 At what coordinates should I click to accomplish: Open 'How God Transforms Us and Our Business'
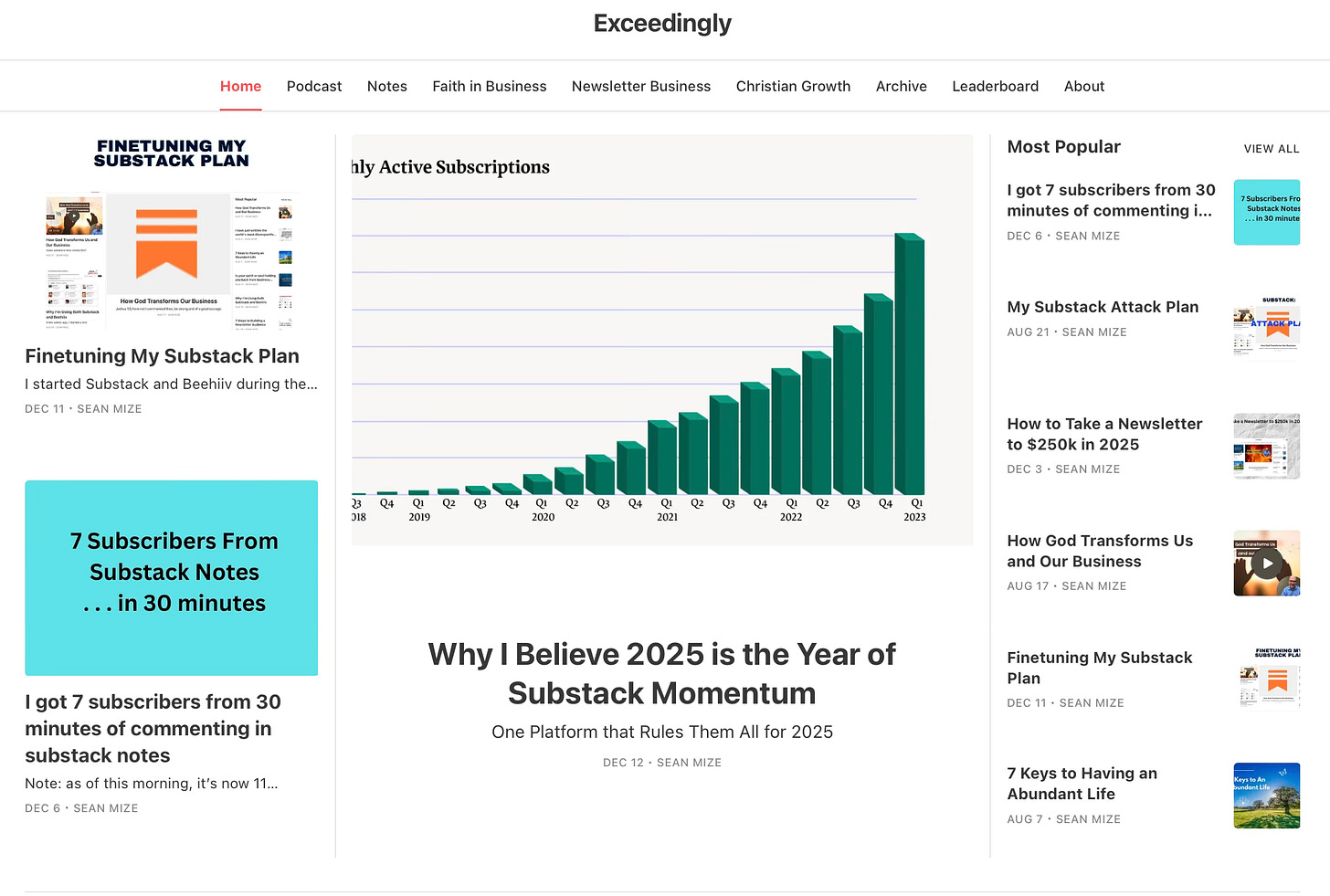click(x=1100, y=551)
